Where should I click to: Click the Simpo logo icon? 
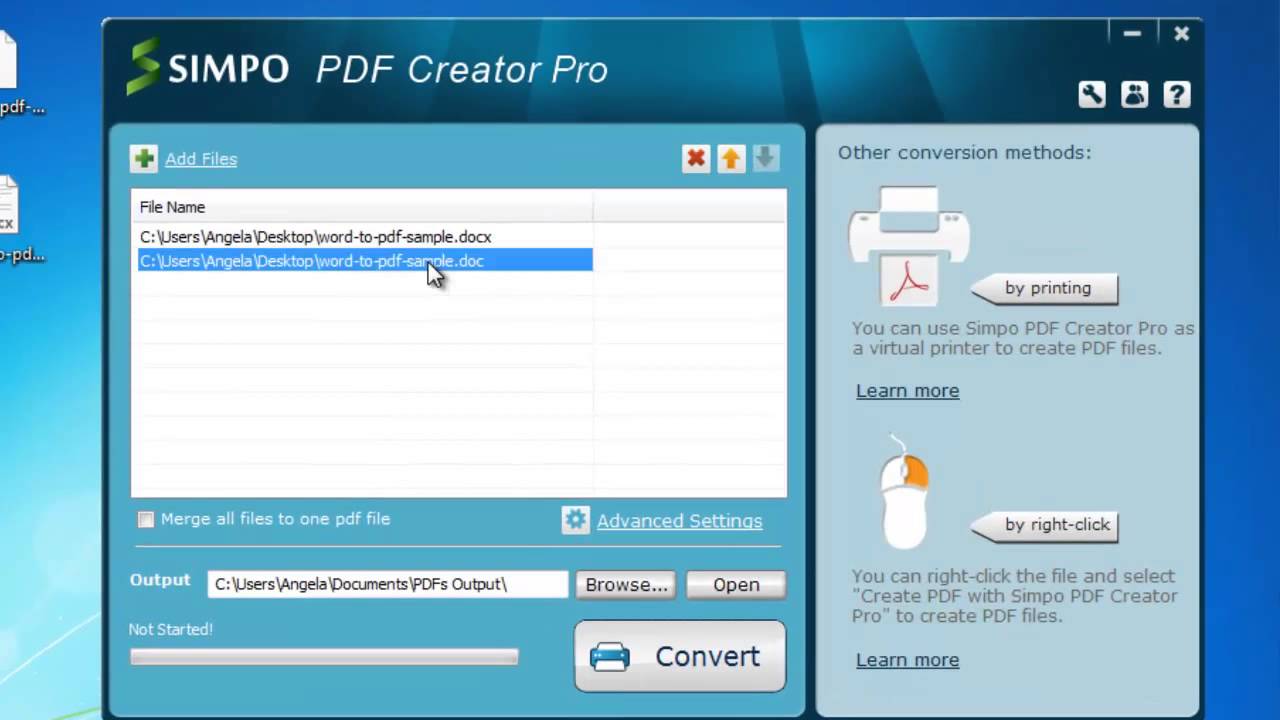[143, 67]
